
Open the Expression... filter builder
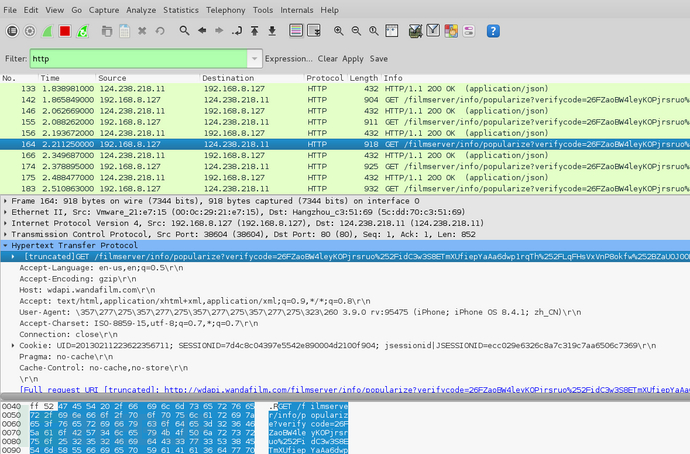point(289,59)
